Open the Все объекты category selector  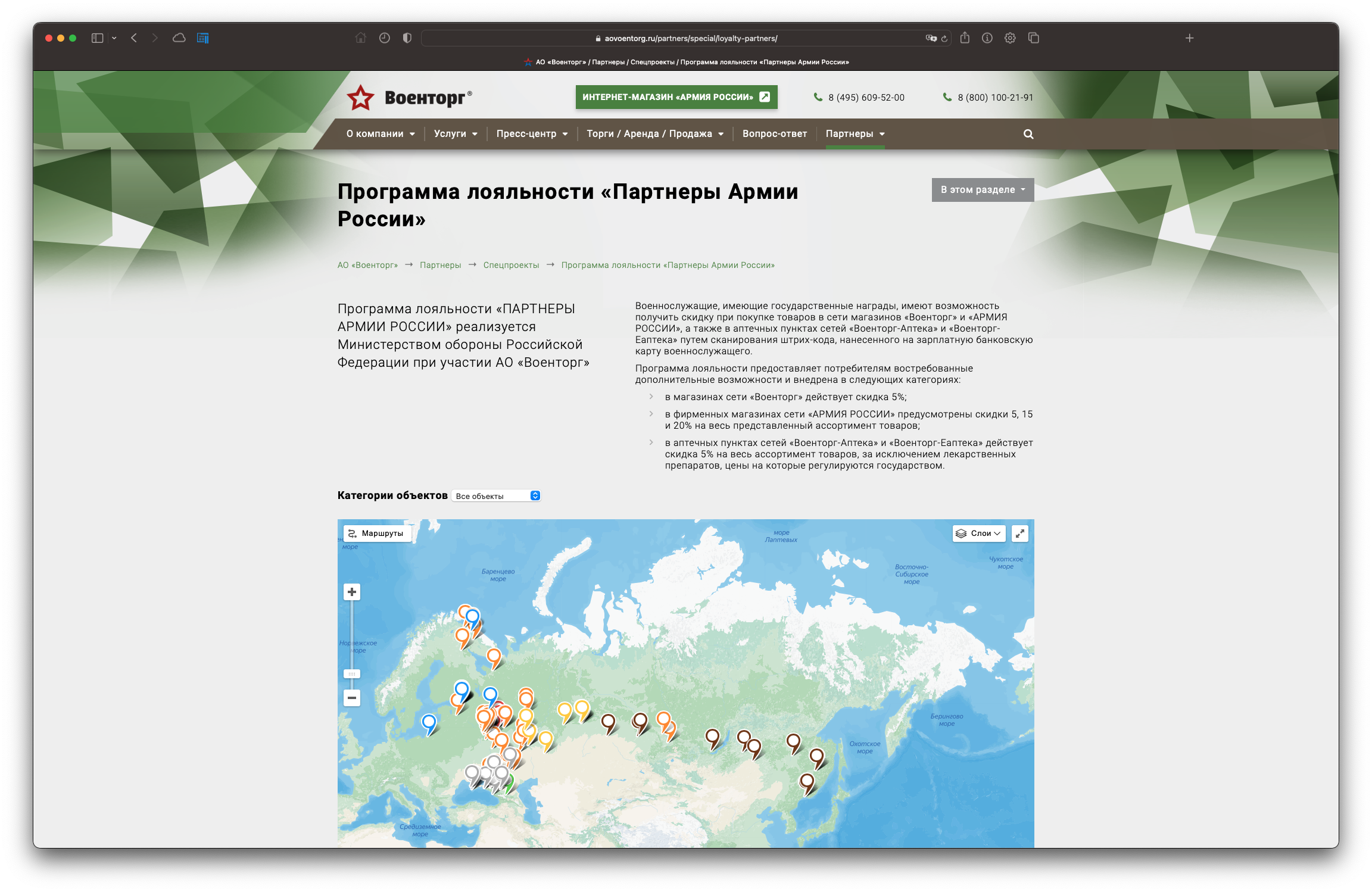tap(496, 496)
